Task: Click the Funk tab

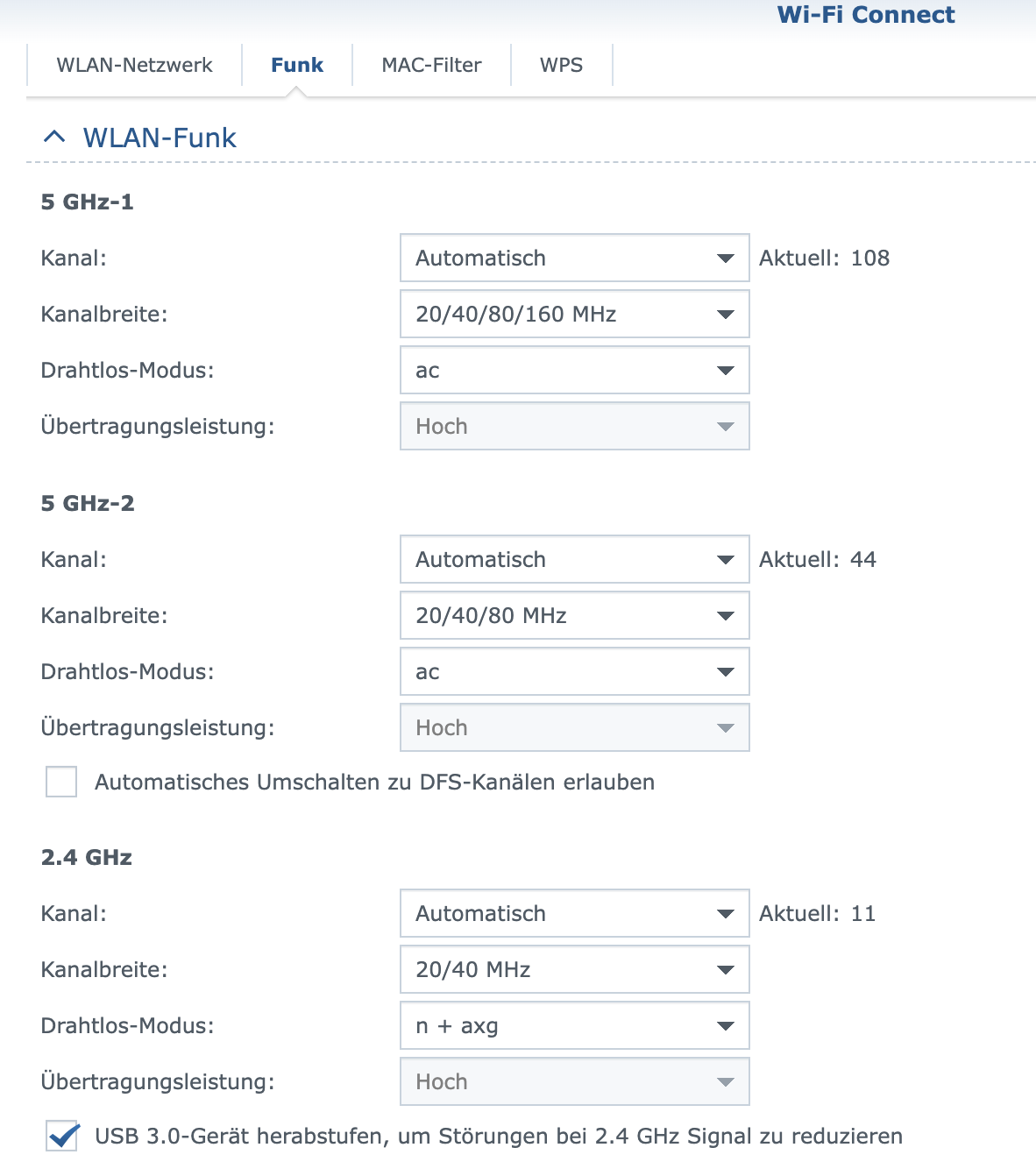Action: (297, 66)
